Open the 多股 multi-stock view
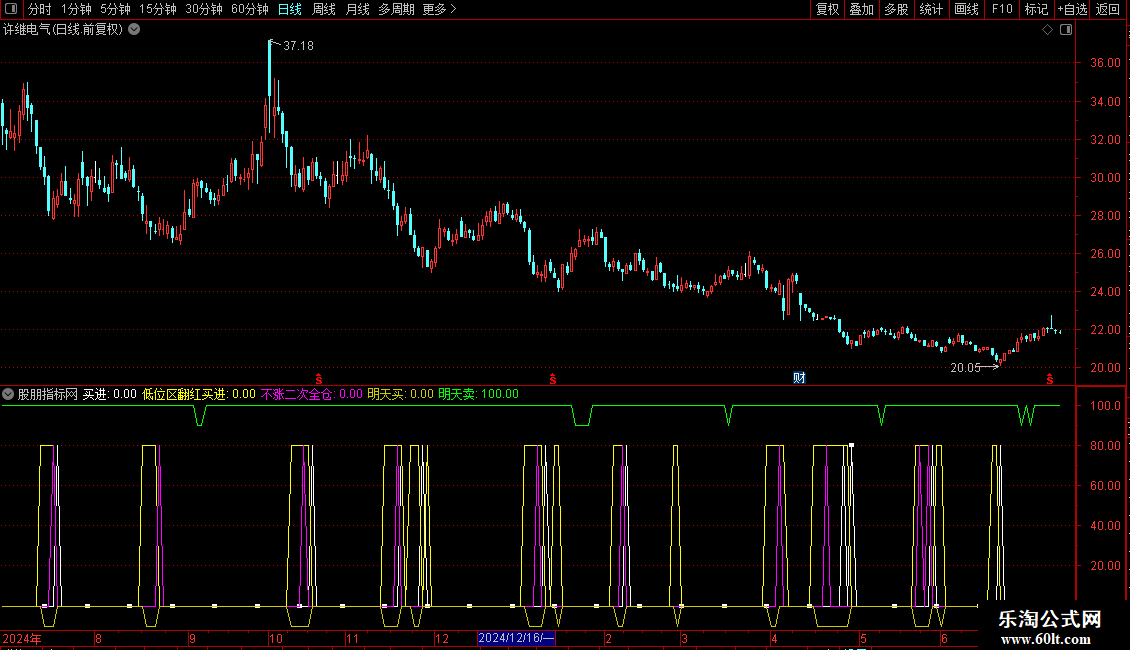Viewport: 1130px width, 650px height. (x=897, y=9)
